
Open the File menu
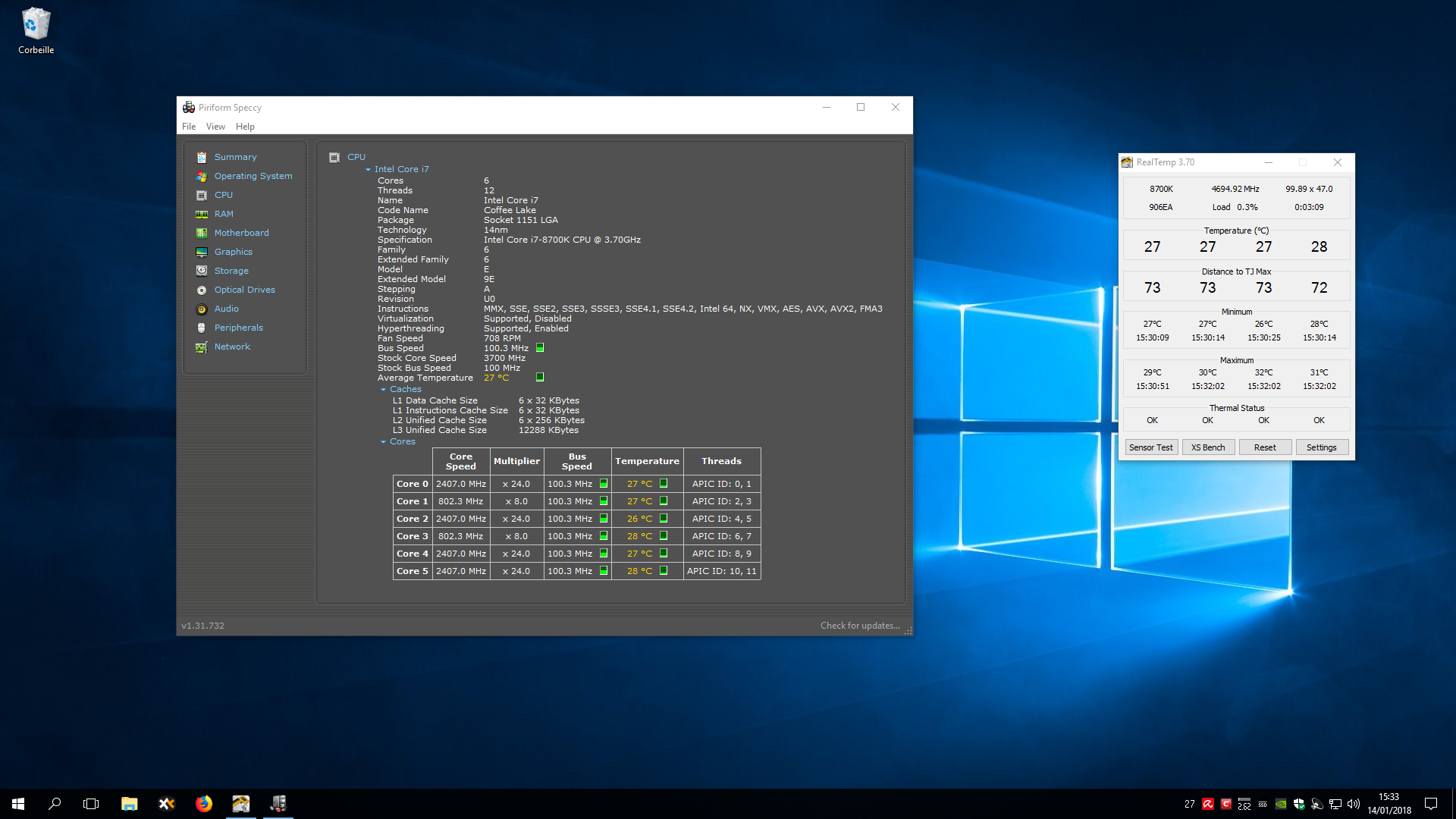point(189,127)
